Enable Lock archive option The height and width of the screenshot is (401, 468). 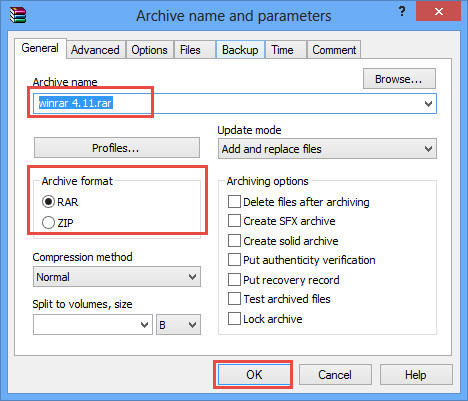coord(234,319)
